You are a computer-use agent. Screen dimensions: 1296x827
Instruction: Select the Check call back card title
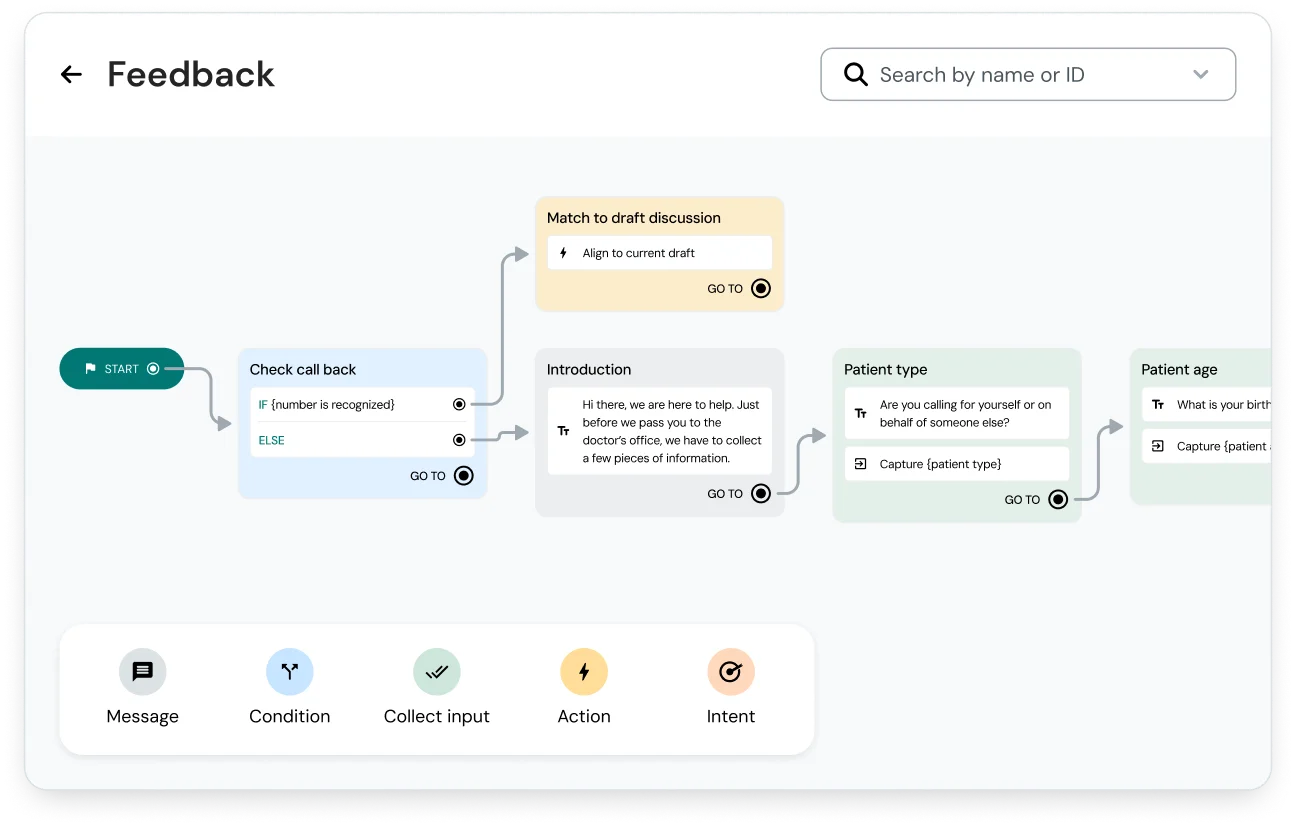coord(303,369)
